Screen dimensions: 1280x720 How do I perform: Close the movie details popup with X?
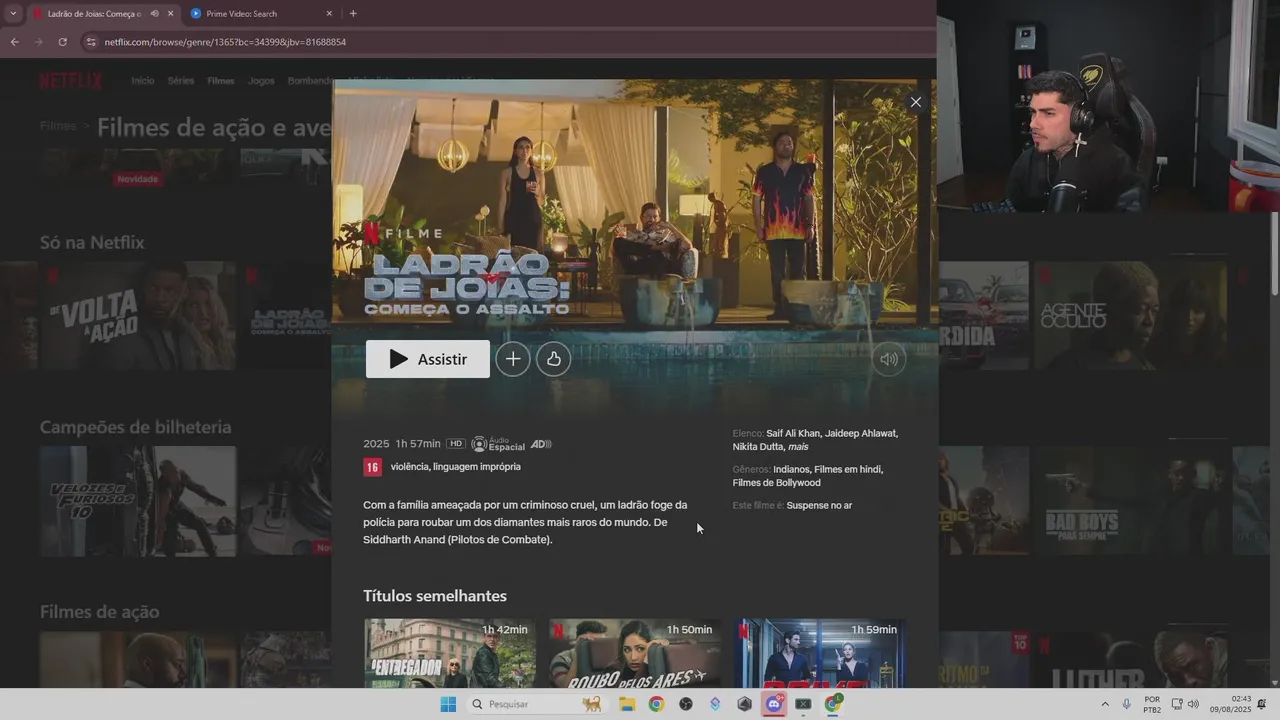pos(915,102)
